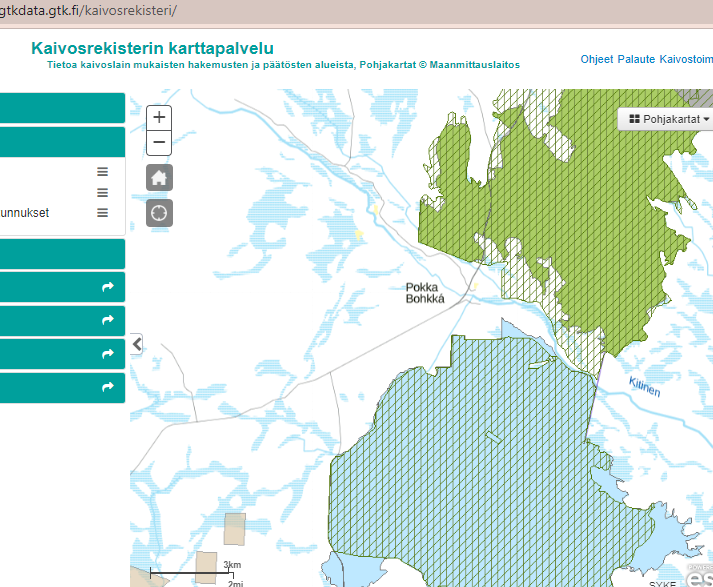Find my location with the locate button
Screen dimensions: 713x587
click(x=159, y=213)
